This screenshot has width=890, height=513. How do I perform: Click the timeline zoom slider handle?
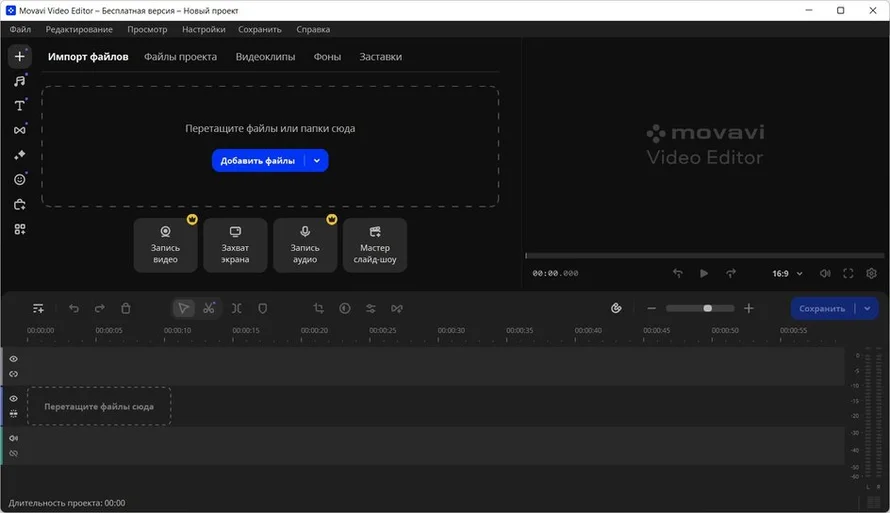tap(707, 308)
